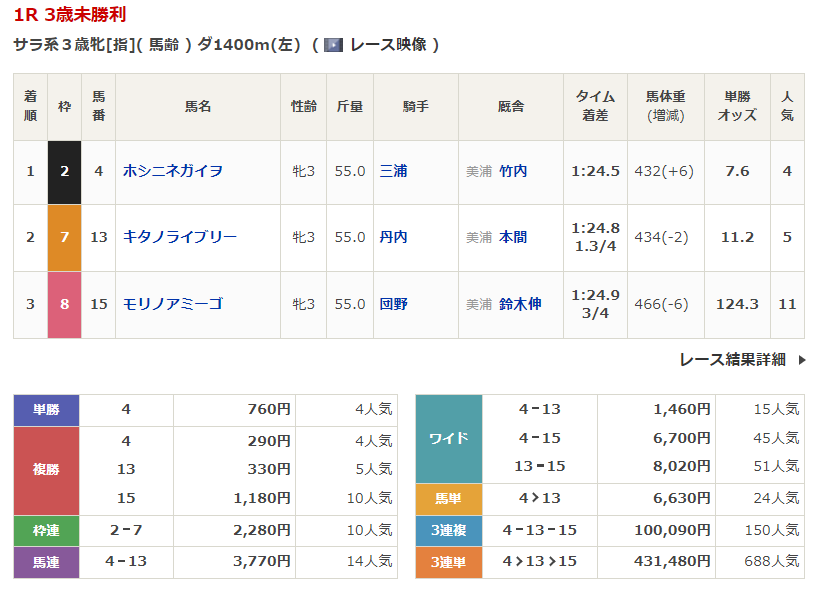Select the 3連単 payout label
The height and width of the screenshot is (589, 823).
(448, 562)
